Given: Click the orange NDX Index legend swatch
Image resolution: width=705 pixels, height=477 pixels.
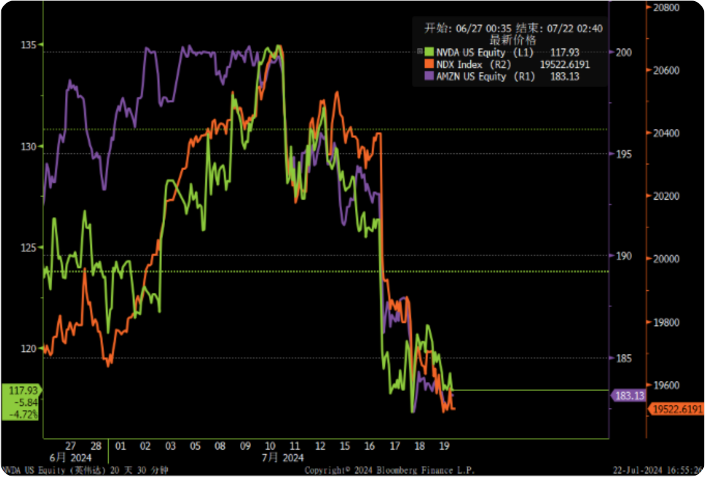Looking at the screenshot, I should [x=428, y=63].
